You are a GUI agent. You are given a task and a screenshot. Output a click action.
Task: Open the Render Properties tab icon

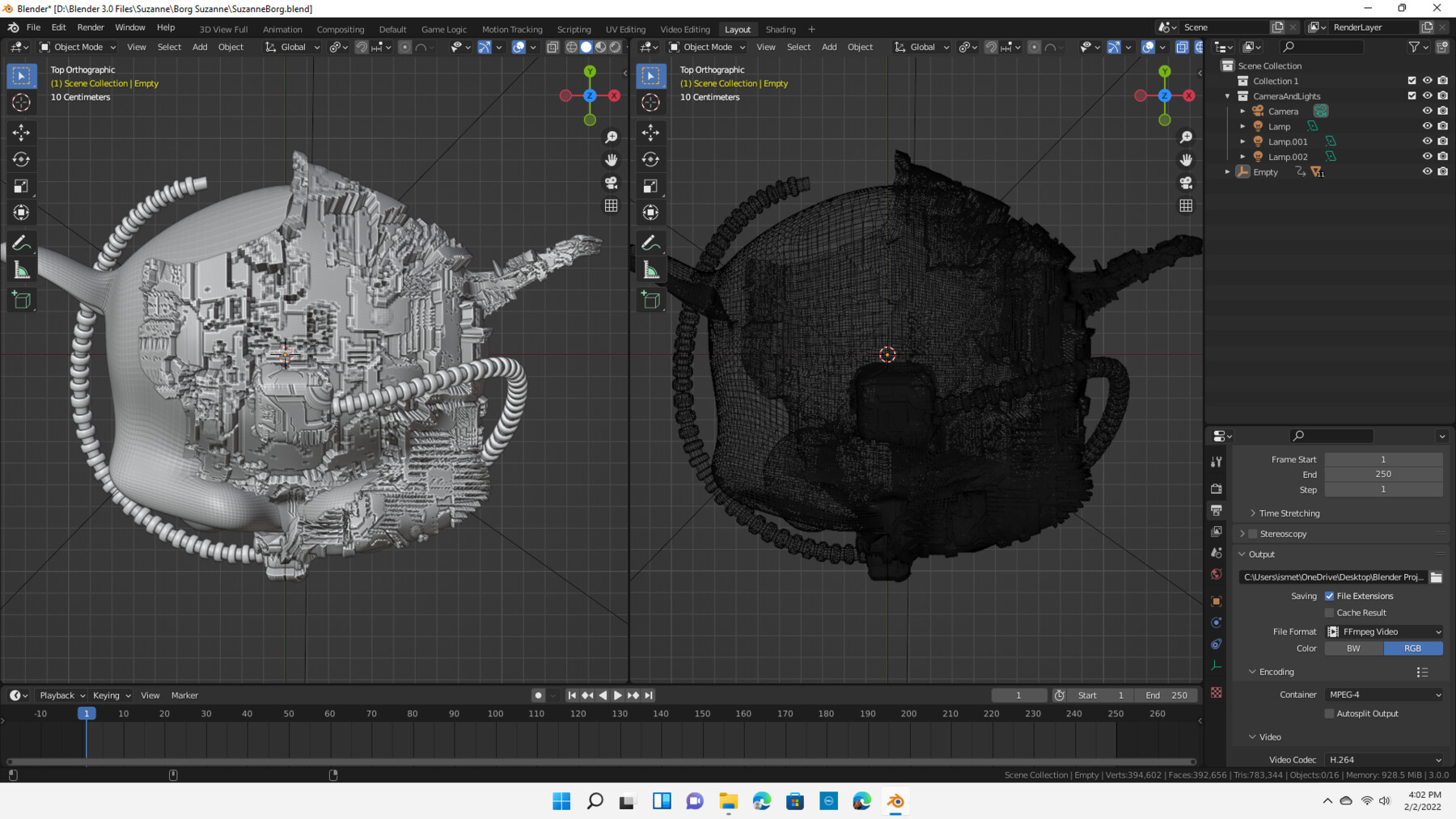(x=1217, y=488)
